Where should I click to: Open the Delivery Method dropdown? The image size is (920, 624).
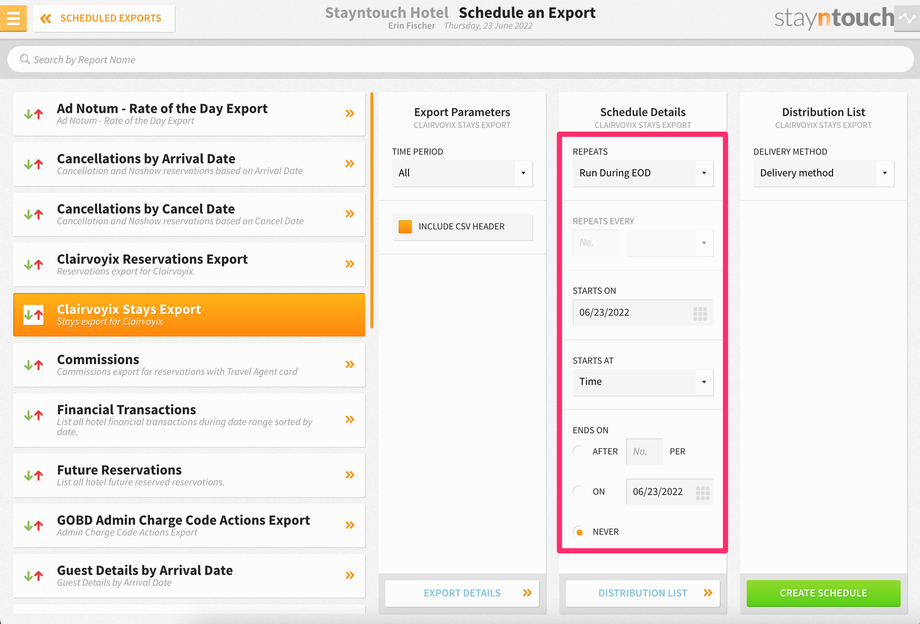coord(824,173)
